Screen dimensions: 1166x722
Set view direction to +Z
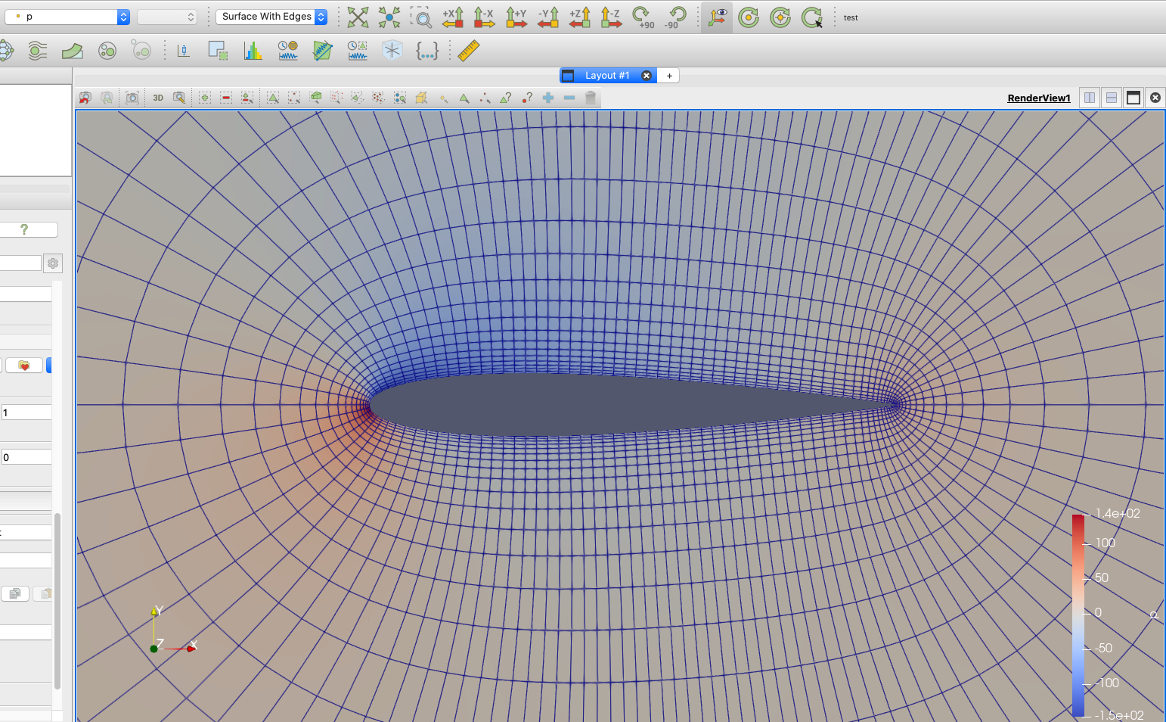579,16
